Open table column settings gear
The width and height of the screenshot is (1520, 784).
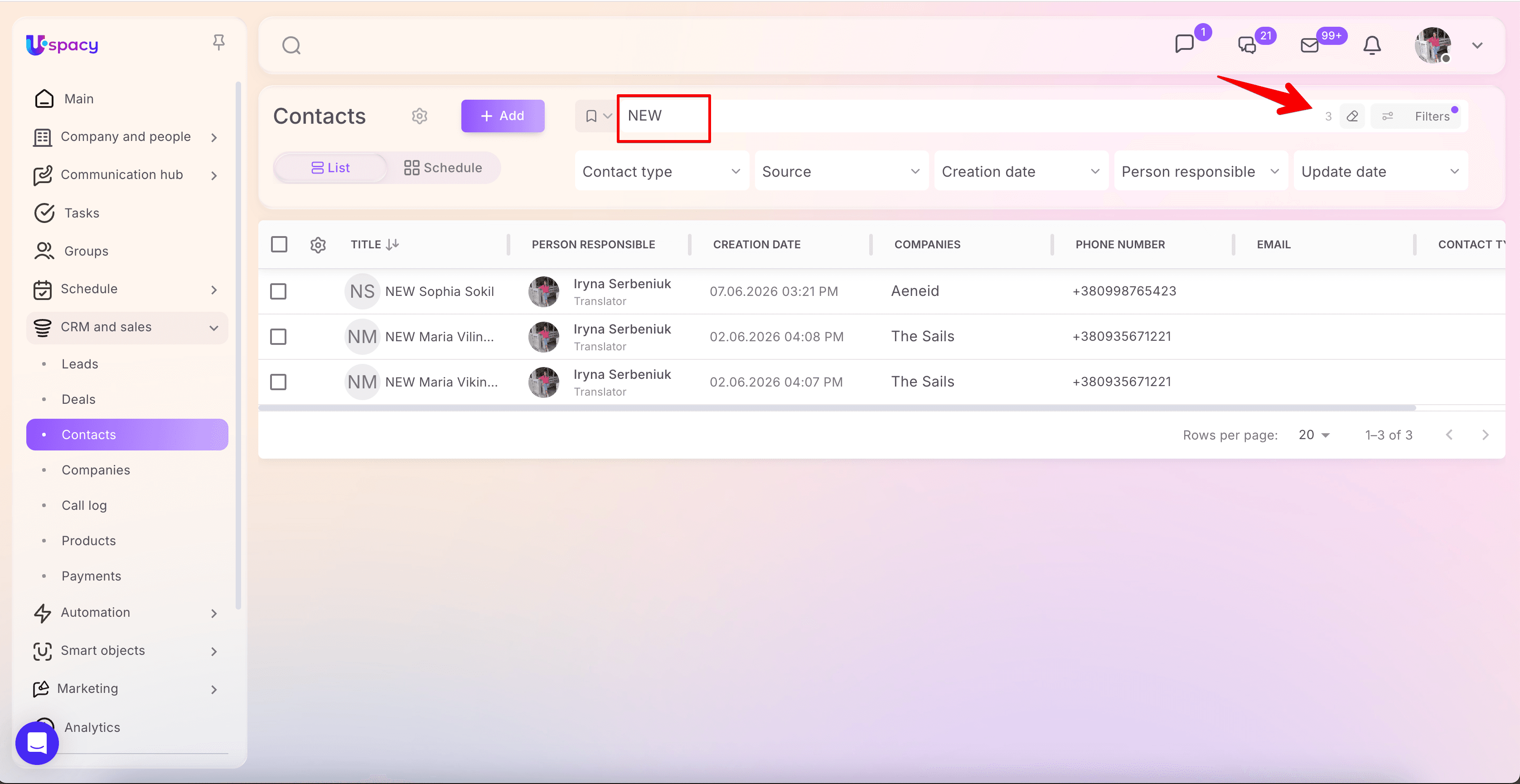point(318,244)
